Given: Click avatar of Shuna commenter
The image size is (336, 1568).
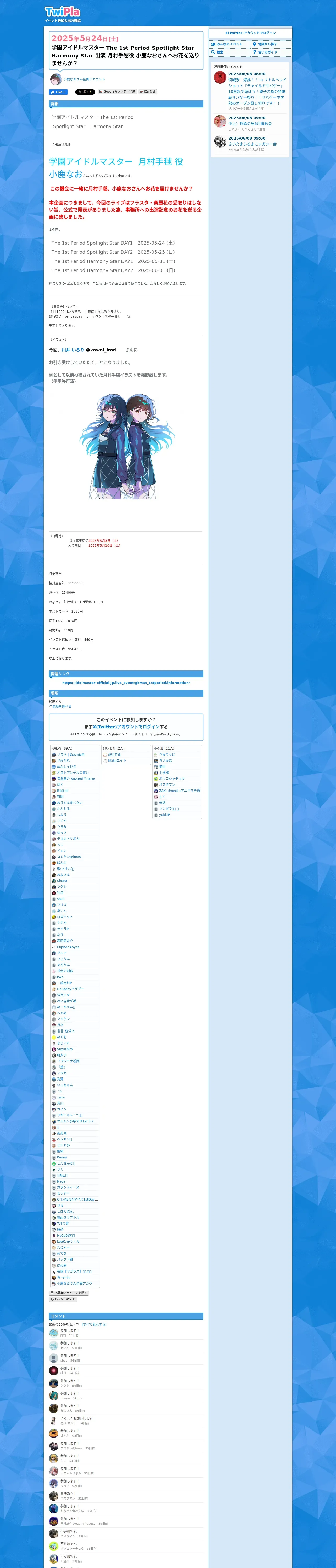Looking at the screenshot, I should coord(54,1396).
